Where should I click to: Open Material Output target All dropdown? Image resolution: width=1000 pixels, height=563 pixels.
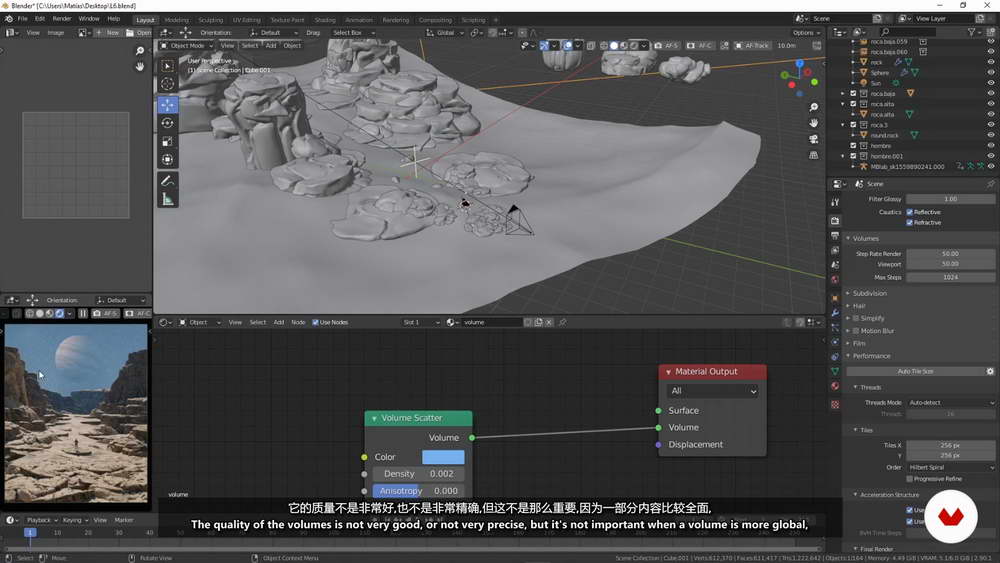[712, 391]
